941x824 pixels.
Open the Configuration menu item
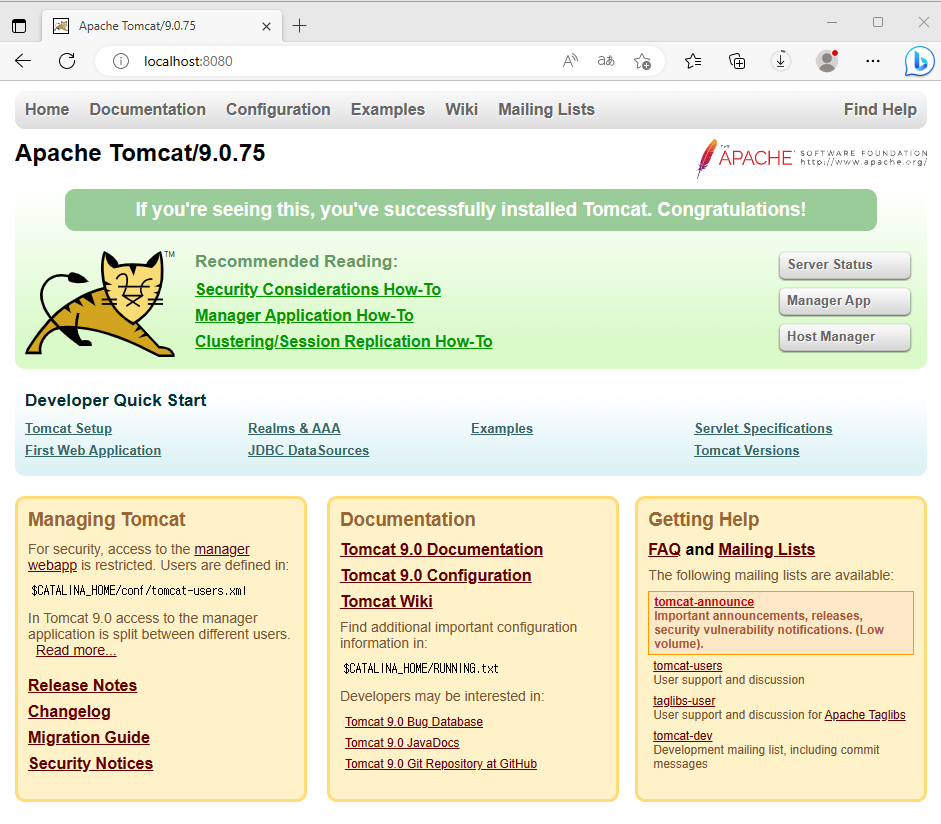point(278,109)
